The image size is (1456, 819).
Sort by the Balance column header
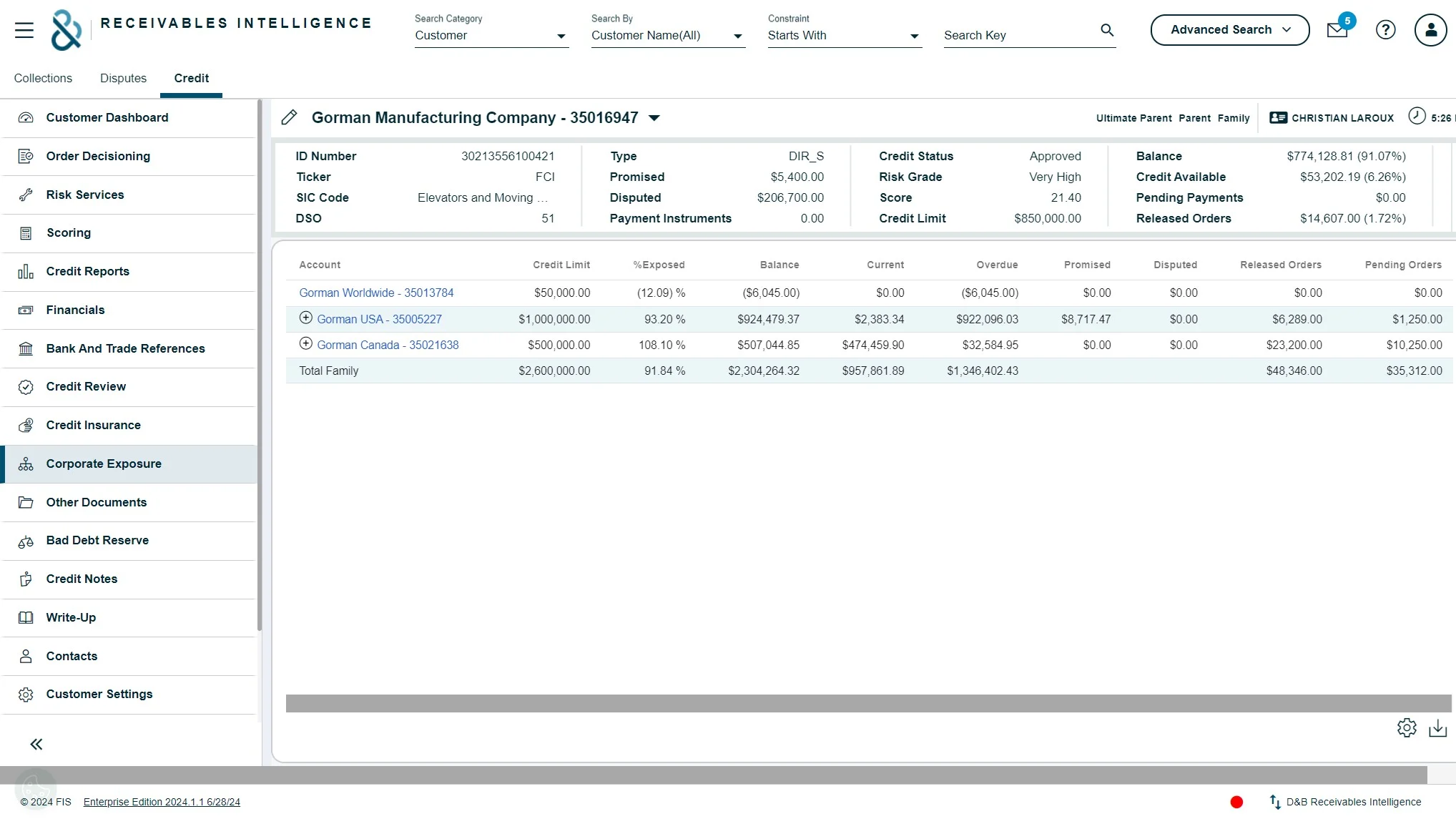(x=779, y=265)
